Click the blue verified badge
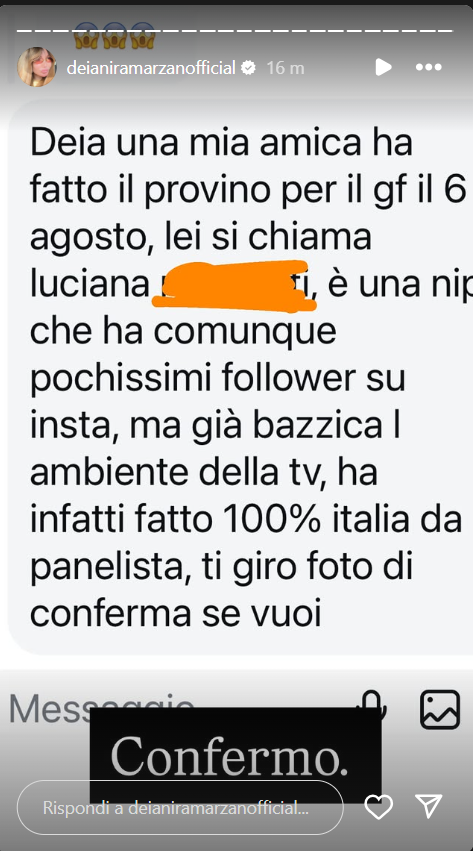The height and width of the screenshot is (851, 473). pos(248,68)
